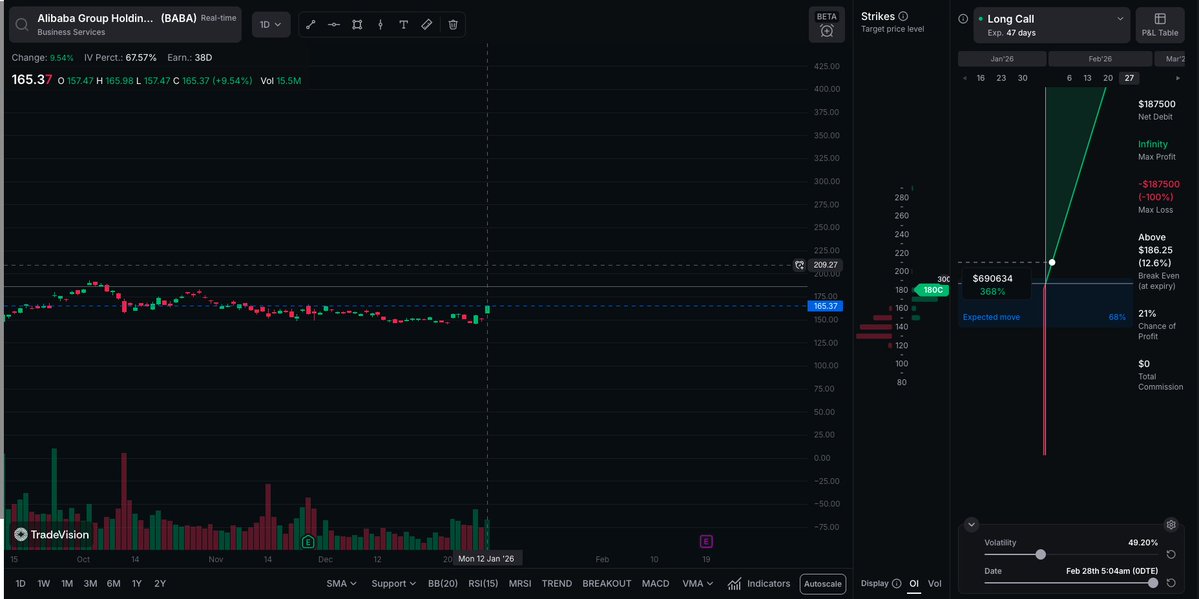
Task: Click the 165.37 current price label
Action: tap(824, 306)
